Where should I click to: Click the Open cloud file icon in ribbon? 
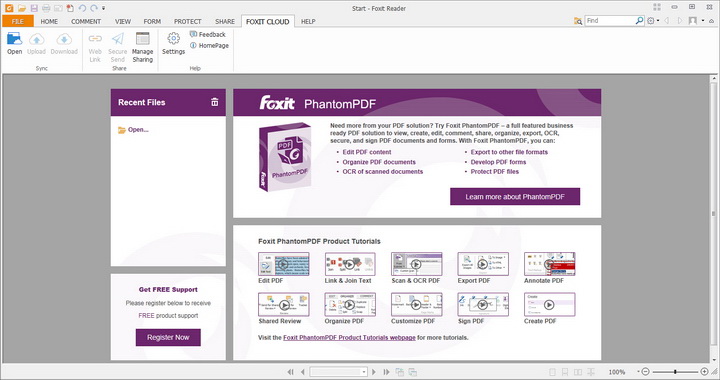click(14, 39)
